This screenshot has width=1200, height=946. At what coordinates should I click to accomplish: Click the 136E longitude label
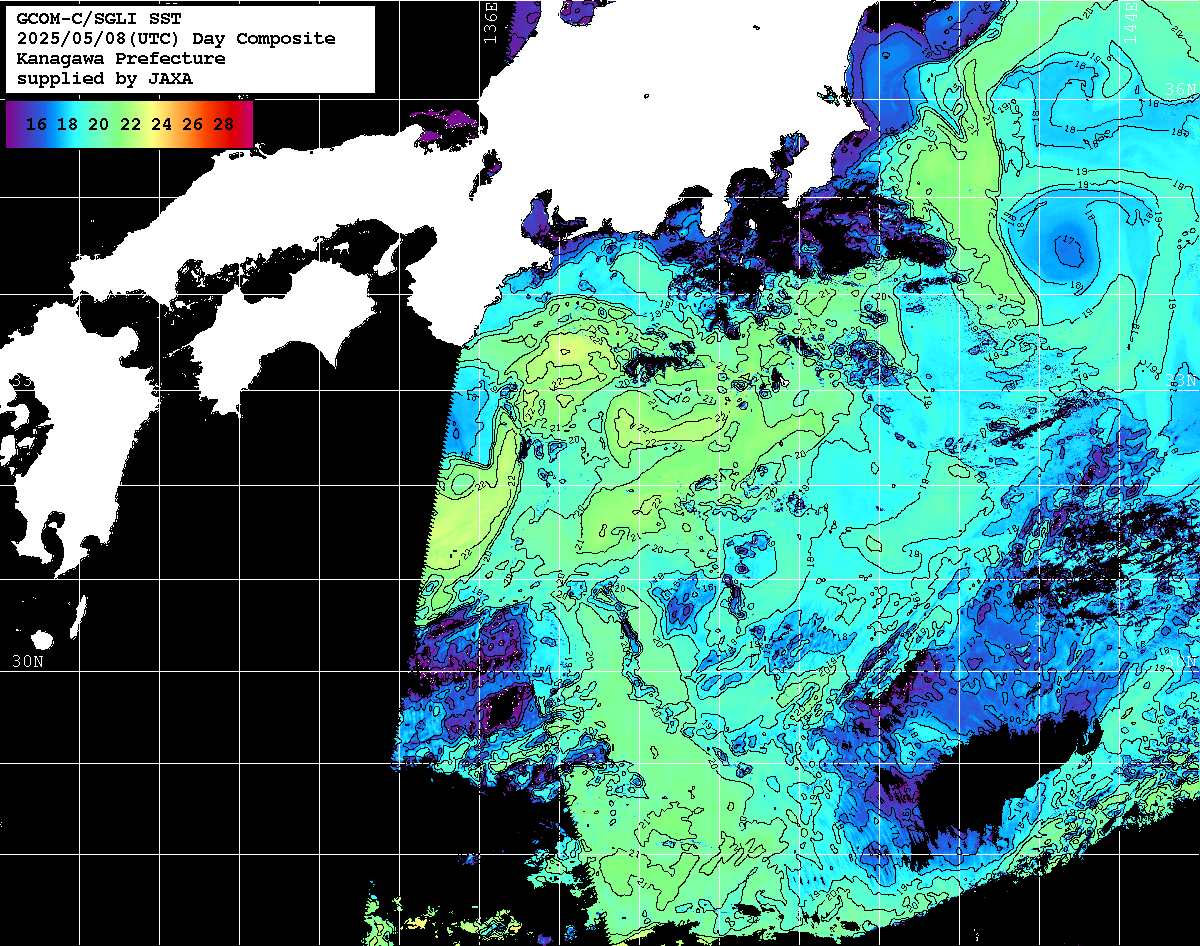click(490, 21)
